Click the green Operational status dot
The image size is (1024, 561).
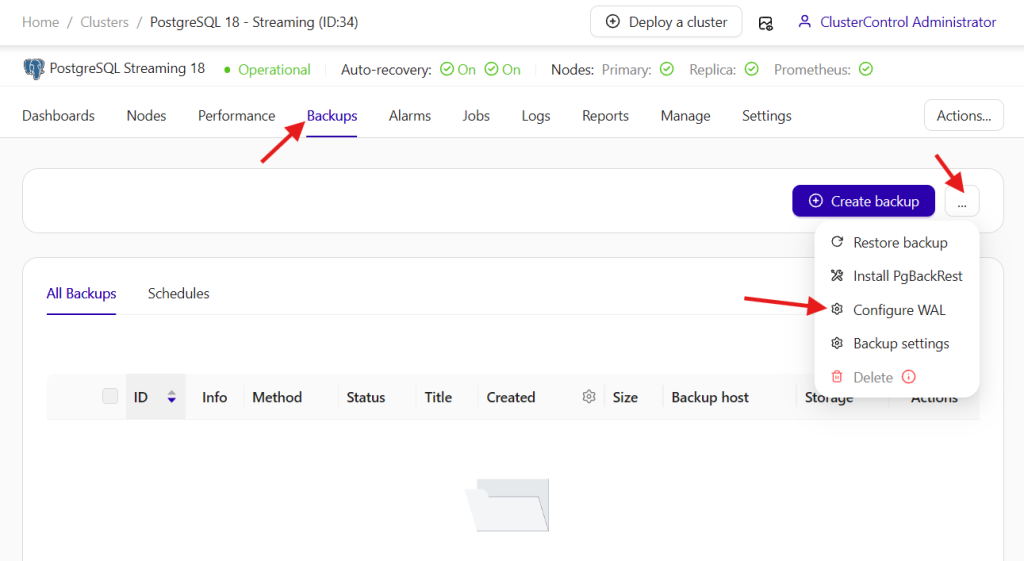pos(227,70)
